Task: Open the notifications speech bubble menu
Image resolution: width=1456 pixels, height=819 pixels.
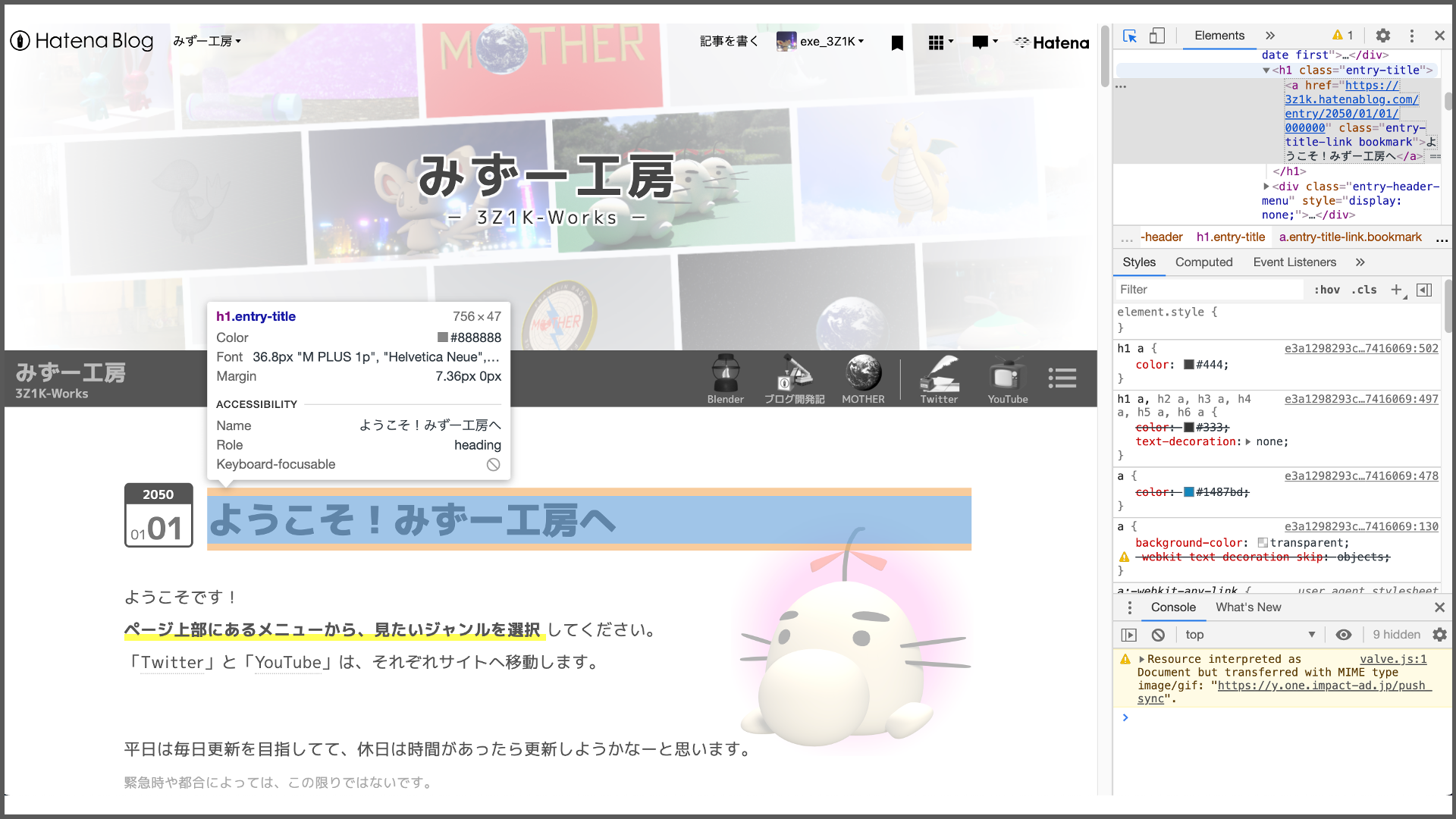Action: (x=984, y=42)
